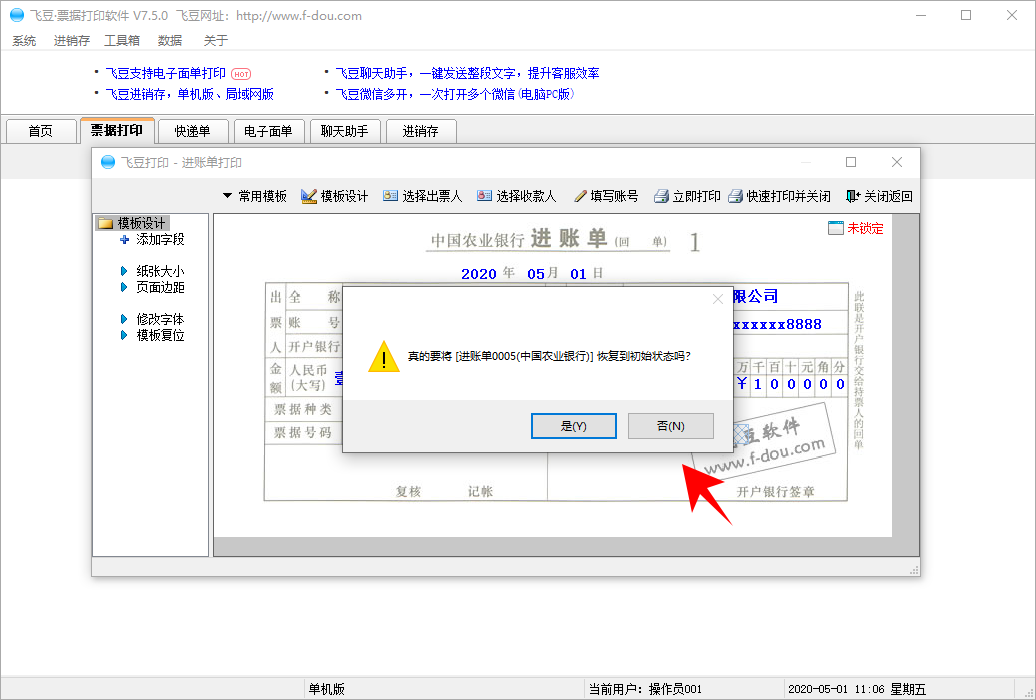Cancel reset with 否(N) button
The image size is (1036, 700).
[671, 426]
